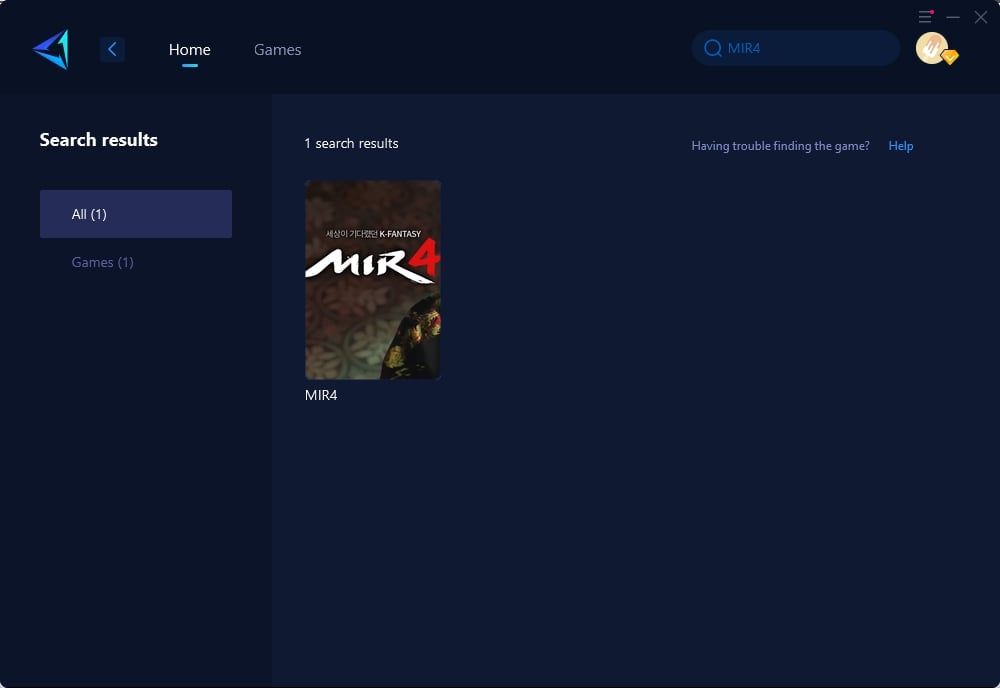Viewport: 1000px width, 688px height.
Task: Click 'Having trouble finding the game?' text
Action: point(780,145)
